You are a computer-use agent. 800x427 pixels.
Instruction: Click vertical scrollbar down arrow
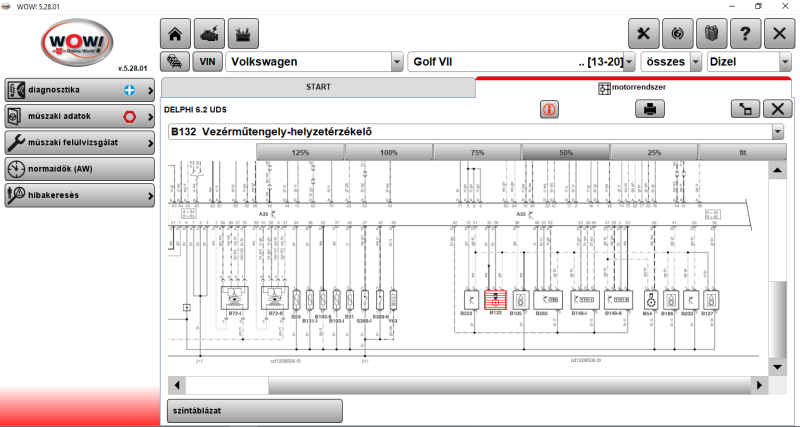coord(777,367)
